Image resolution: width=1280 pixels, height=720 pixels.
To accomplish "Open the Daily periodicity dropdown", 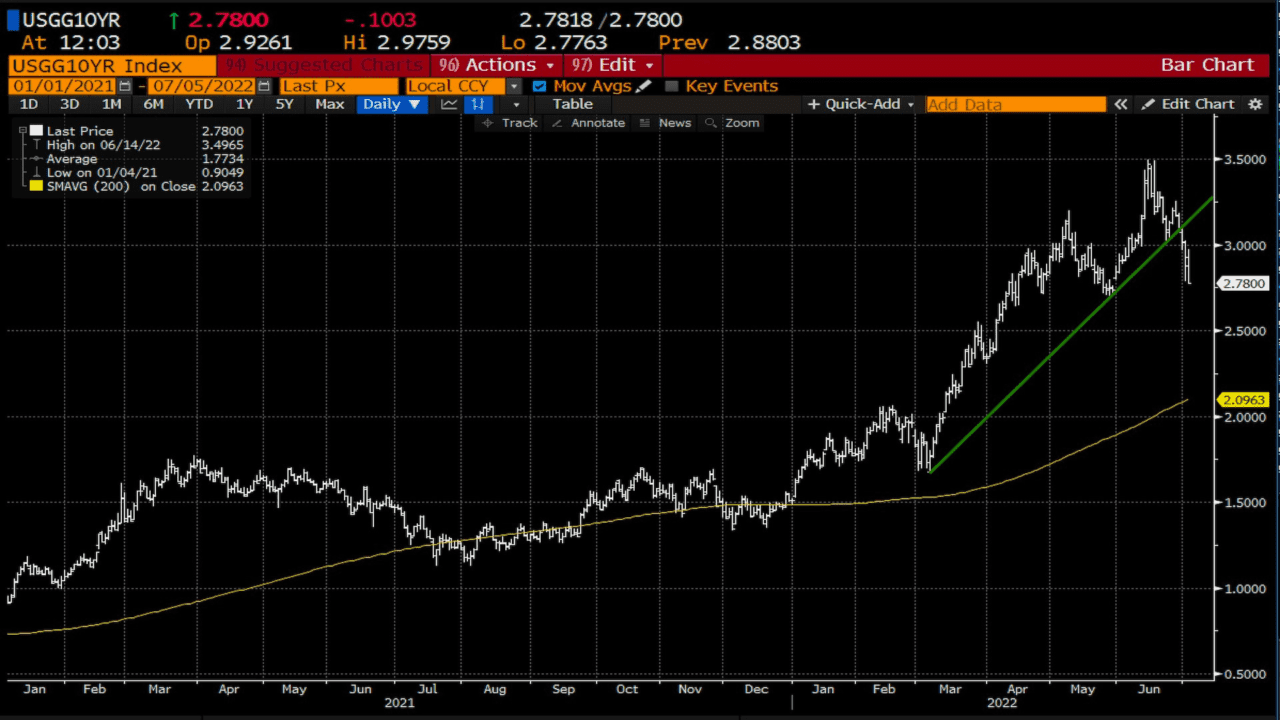I will (391, 104).
